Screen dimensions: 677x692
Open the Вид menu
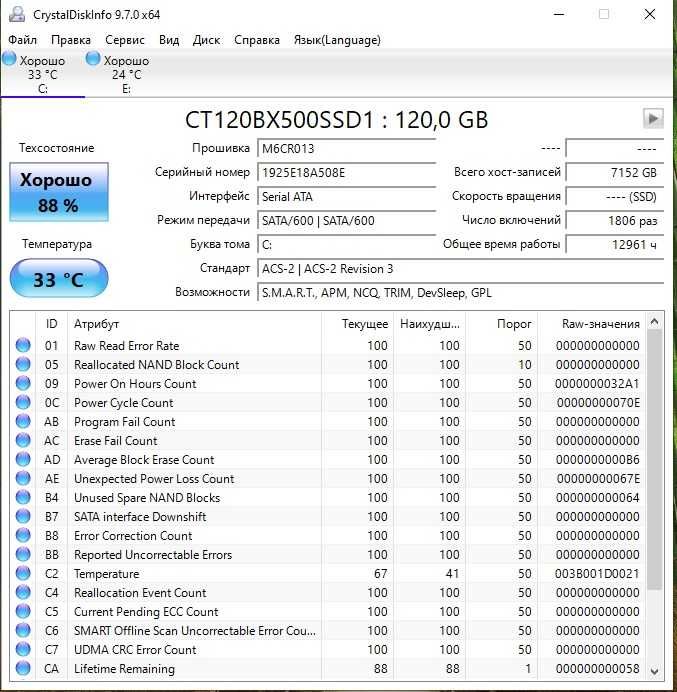[x=169, y=40]
